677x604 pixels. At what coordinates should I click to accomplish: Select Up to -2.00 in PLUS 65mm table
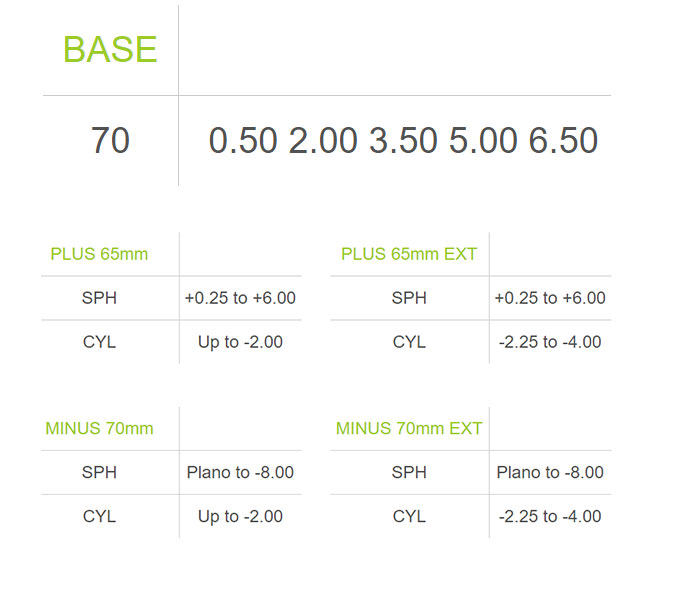[240, 342]
